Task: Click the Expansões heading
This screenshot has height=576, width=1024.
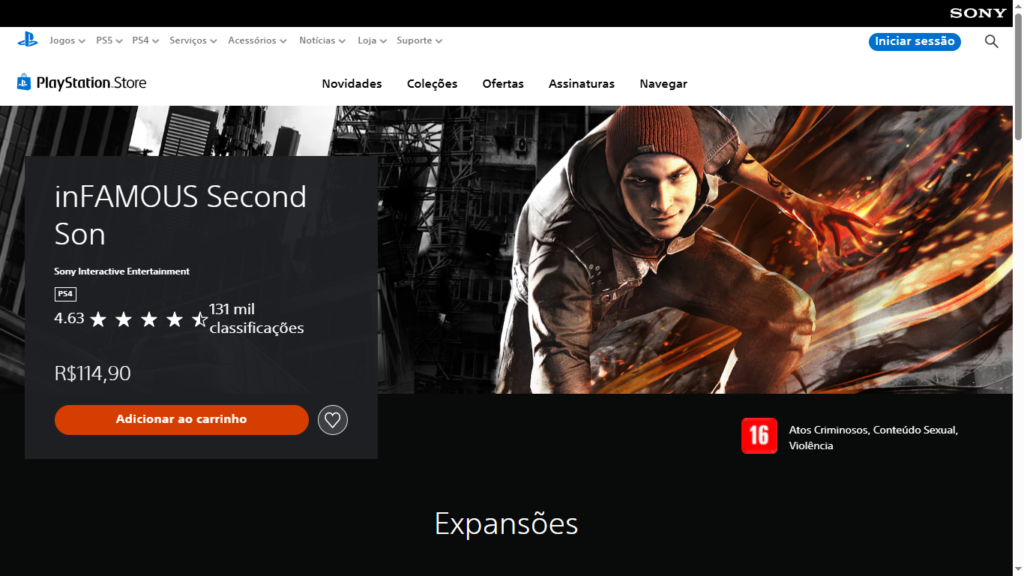Action: (506, 524)
